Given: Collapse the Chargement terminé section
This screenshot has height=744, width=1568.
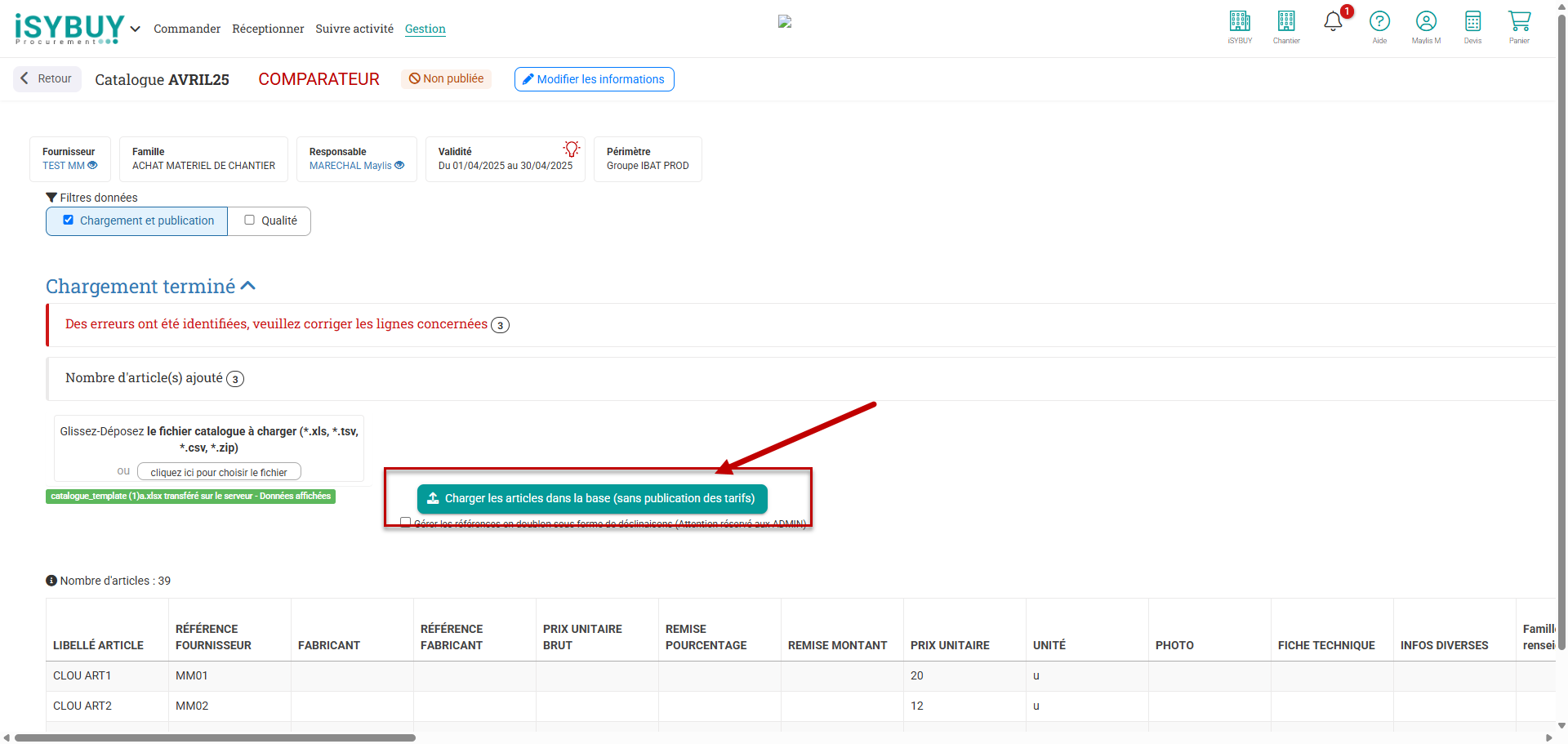Looking at the screenshot, I should point(248,286).
